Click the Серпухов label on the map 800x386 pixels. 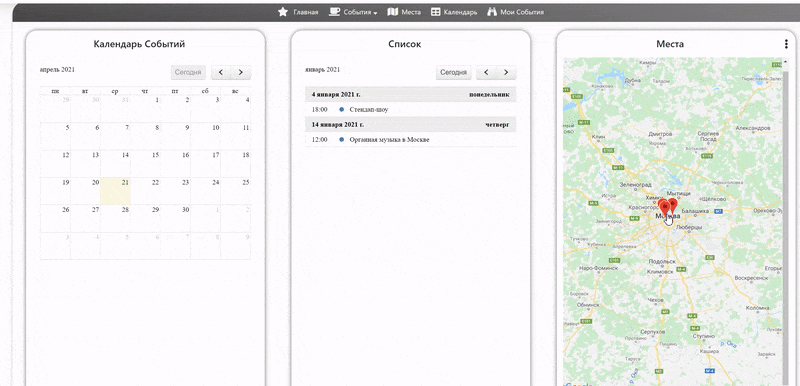pyautogui.click(x=652, y=331)
